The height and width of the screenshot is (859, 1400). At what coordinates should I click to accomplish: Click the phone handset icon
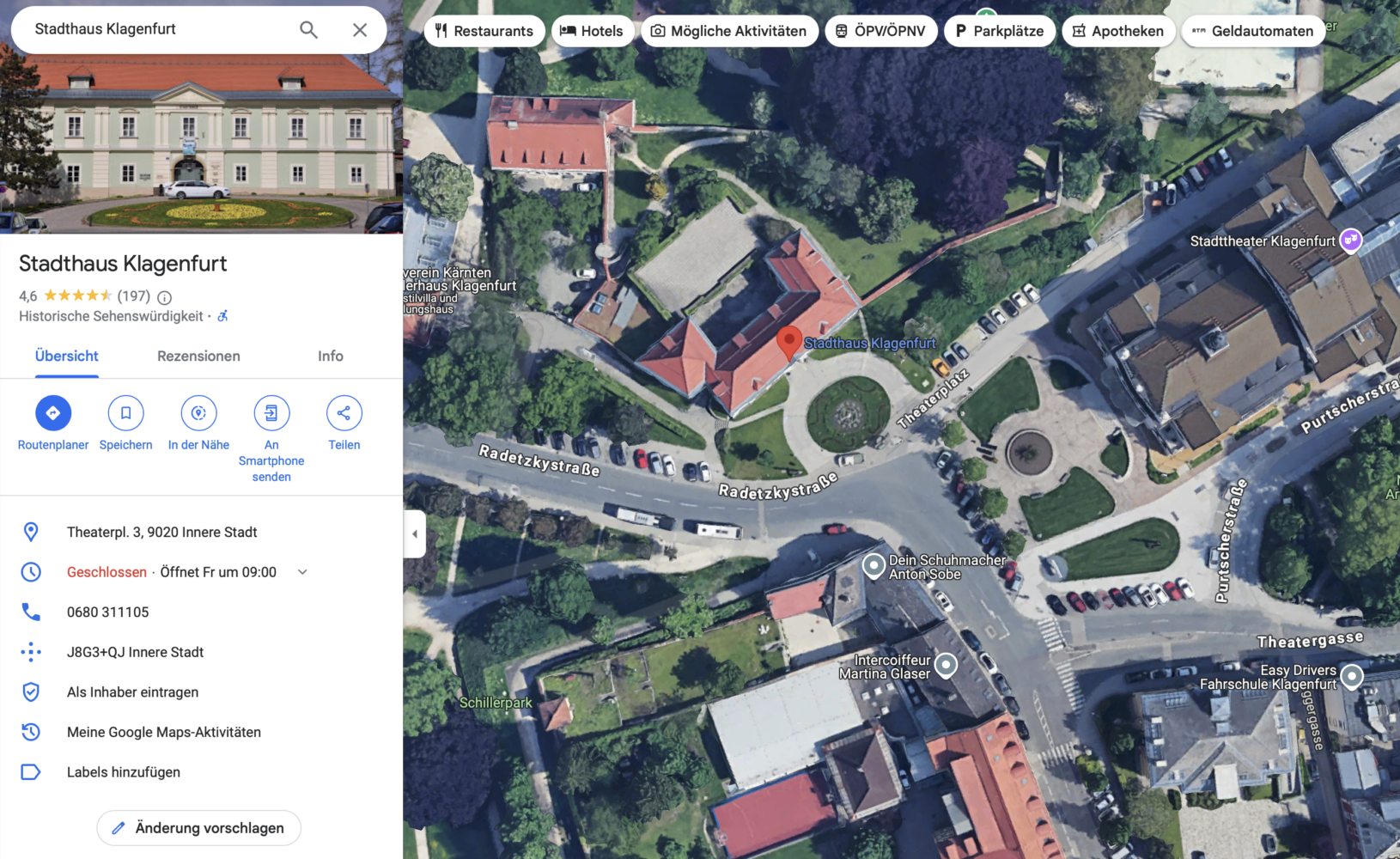click(x=31, y=612)
